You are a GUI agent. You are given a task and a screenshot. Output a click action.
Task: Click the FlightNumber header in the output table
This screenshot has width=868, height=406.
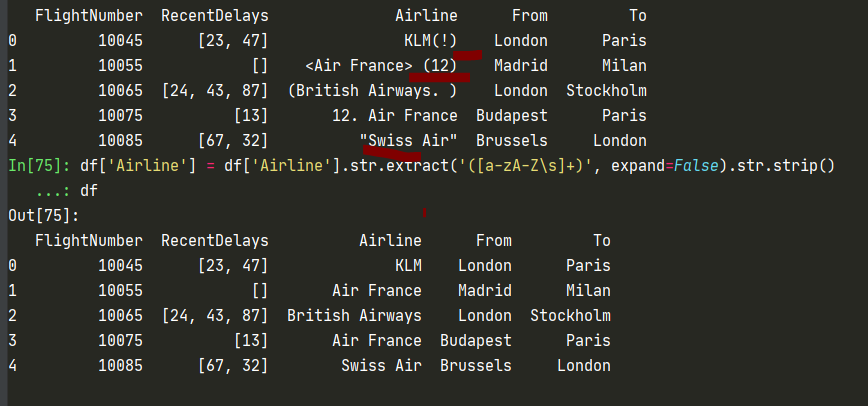tap(89, 241)
